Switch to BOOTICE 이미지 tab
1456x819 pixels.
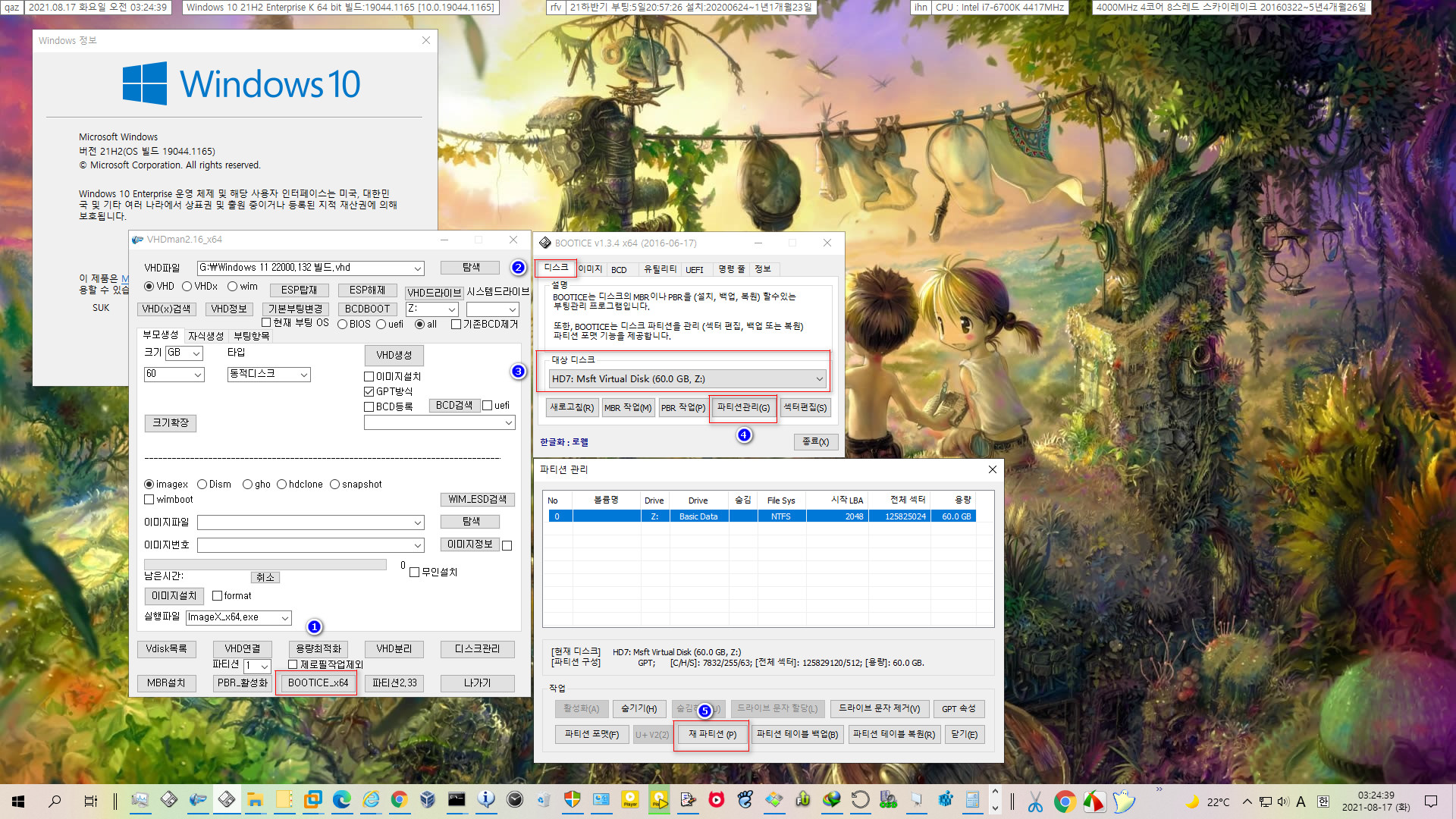[x=589, y=269]
